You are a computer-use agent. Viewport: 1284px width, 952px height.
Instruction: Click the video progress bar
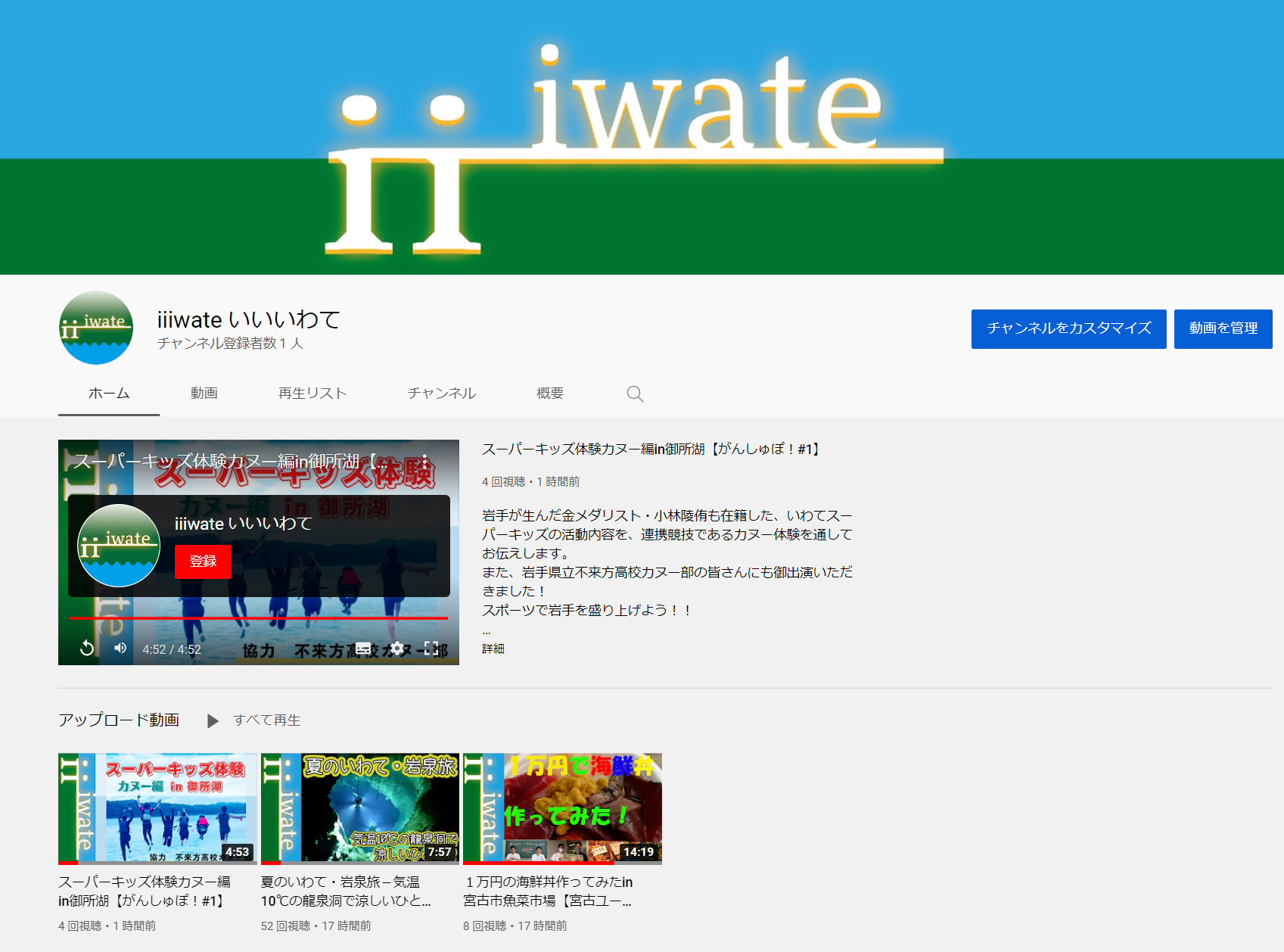coord(259,618)
